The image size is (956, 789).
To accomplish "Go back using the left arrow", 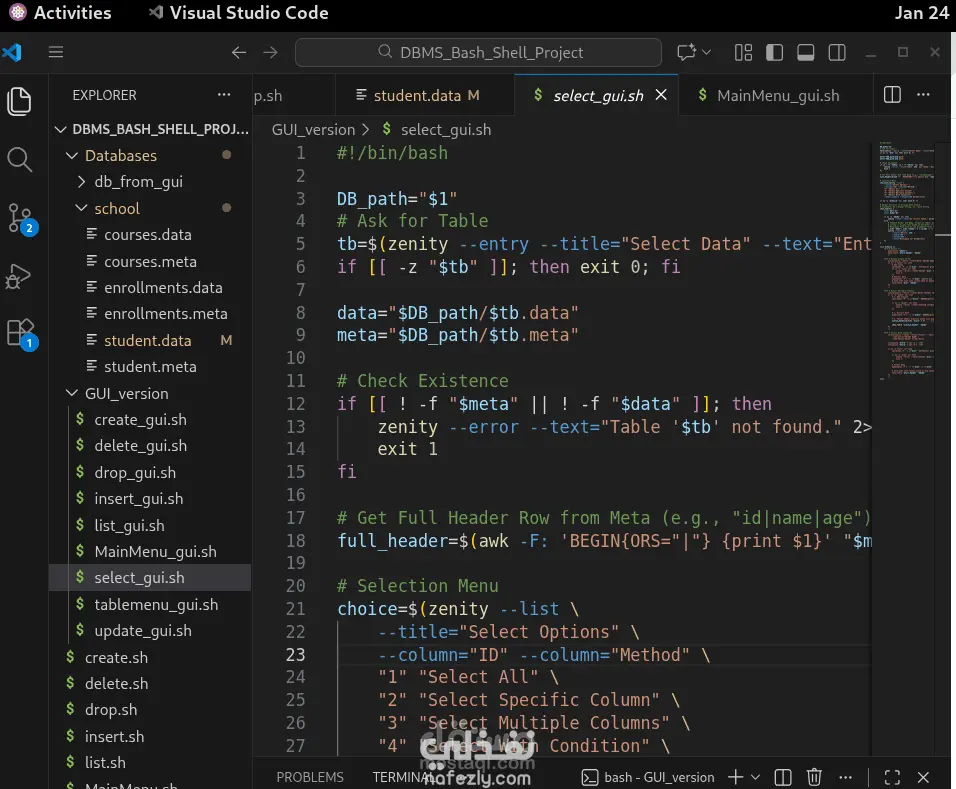I will (x=238, y=52).
